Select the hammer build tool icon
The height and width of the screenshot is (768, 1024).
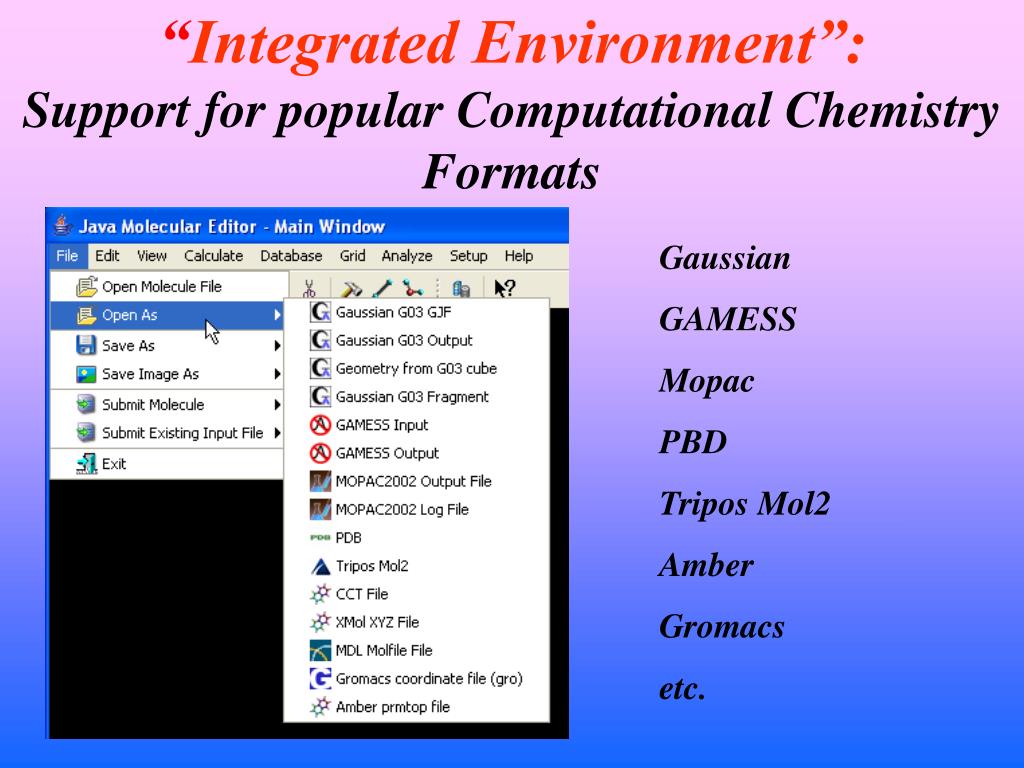point(351,288)
